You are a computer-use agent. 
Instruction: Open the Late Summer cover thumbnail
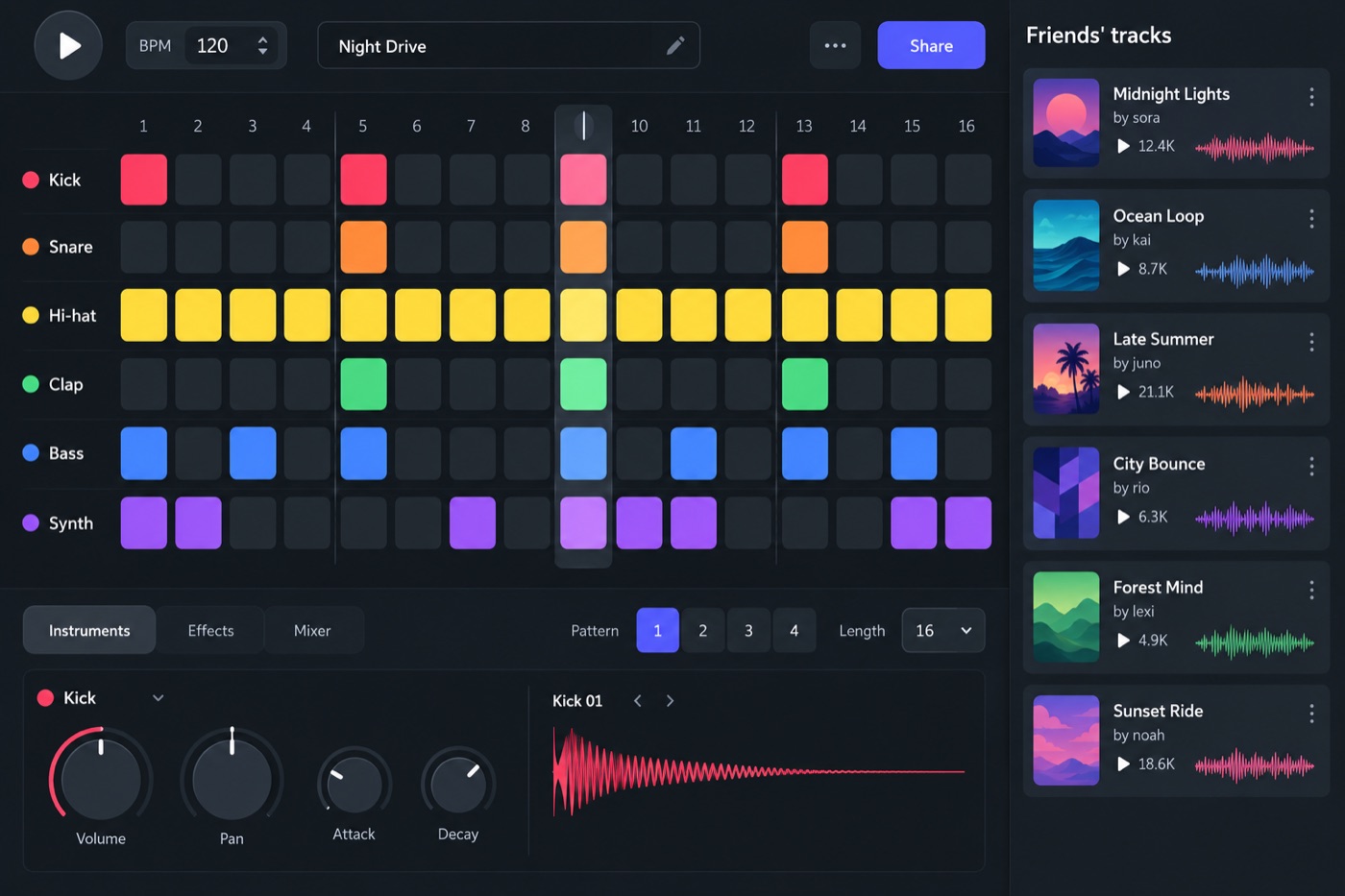coord(1066,369)
